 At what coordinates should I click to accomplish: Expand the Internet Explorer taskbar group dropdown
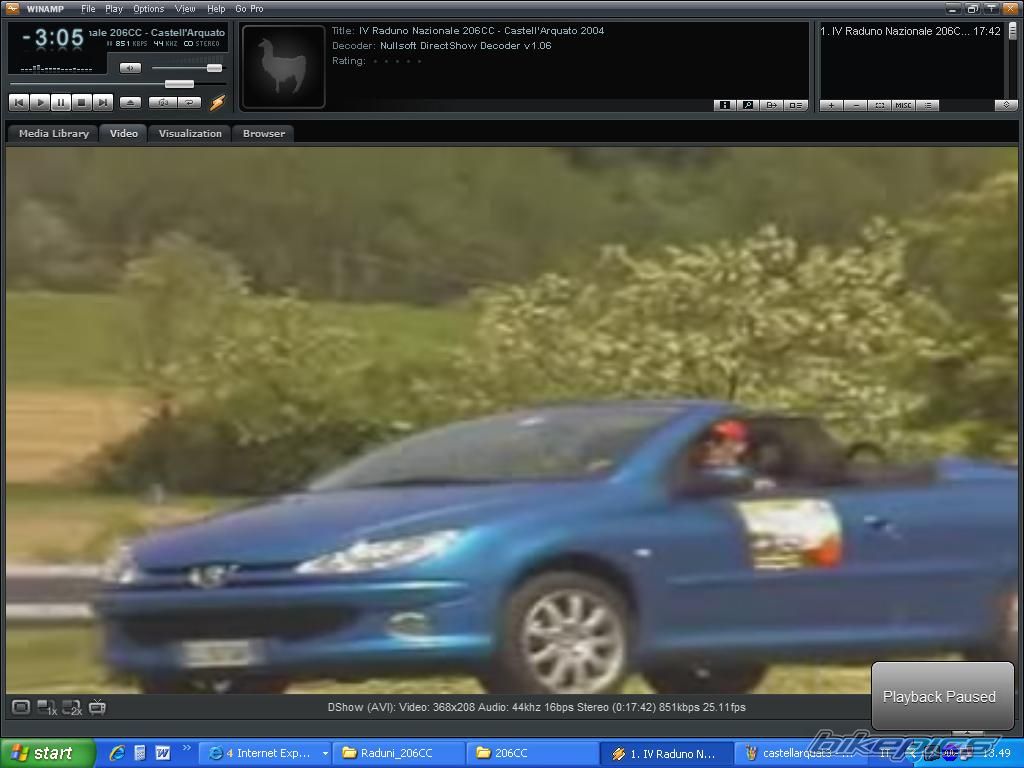tap(324, 754)
